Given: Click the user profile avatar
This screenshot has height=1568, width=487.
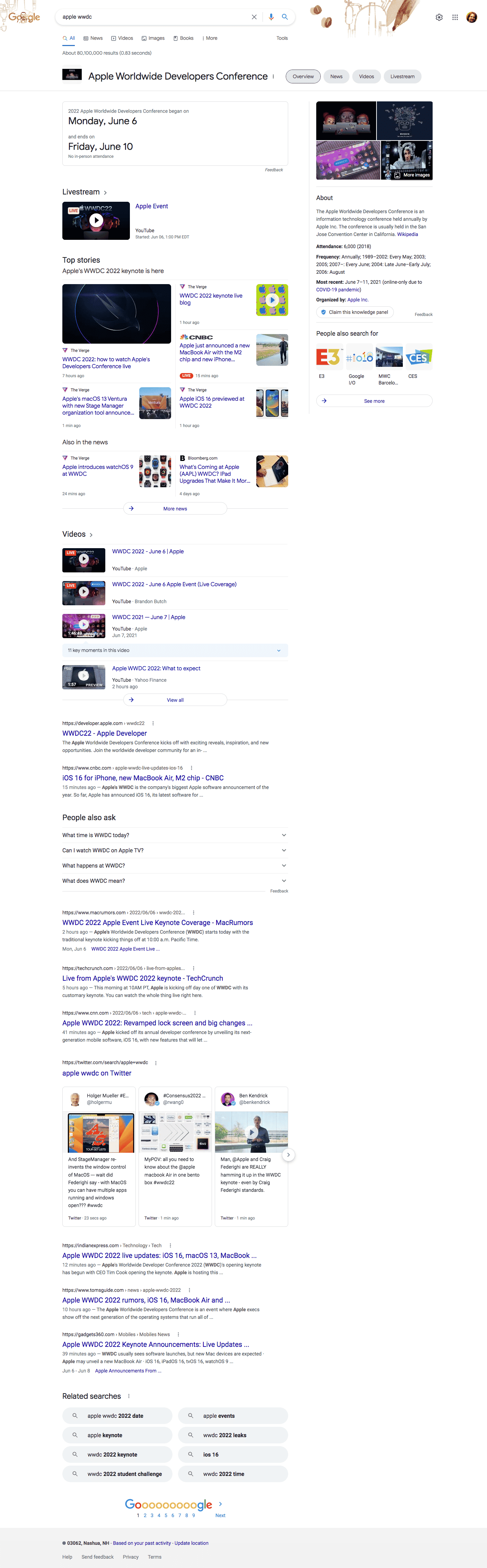Looking at the screenshot, I should click(471, 18).
